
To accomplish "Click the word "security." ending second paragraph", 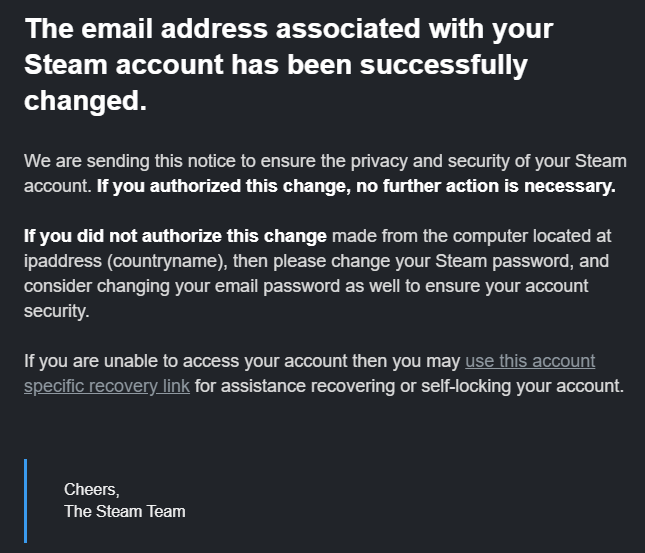I will (x=57, y=311).
